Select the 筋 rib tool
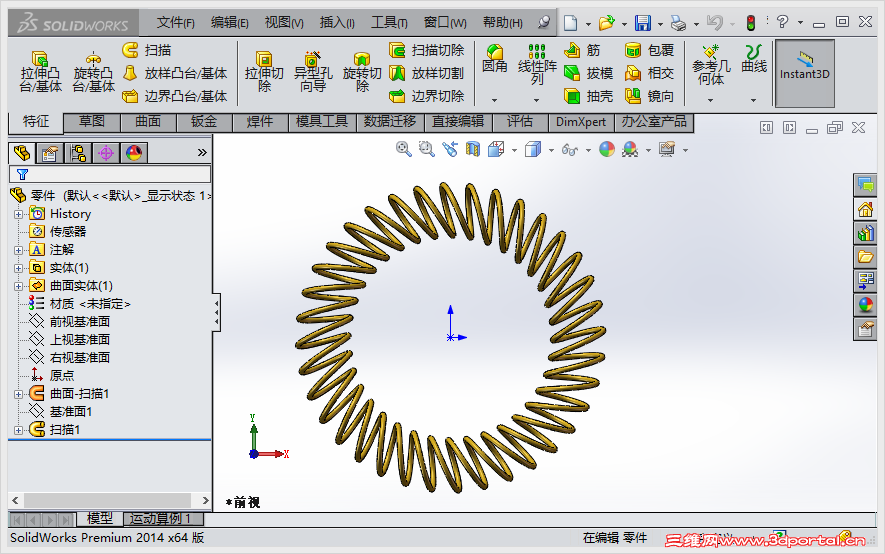Image resolution: width=885 pixels, height=554 pixels. tap(582, 50)
